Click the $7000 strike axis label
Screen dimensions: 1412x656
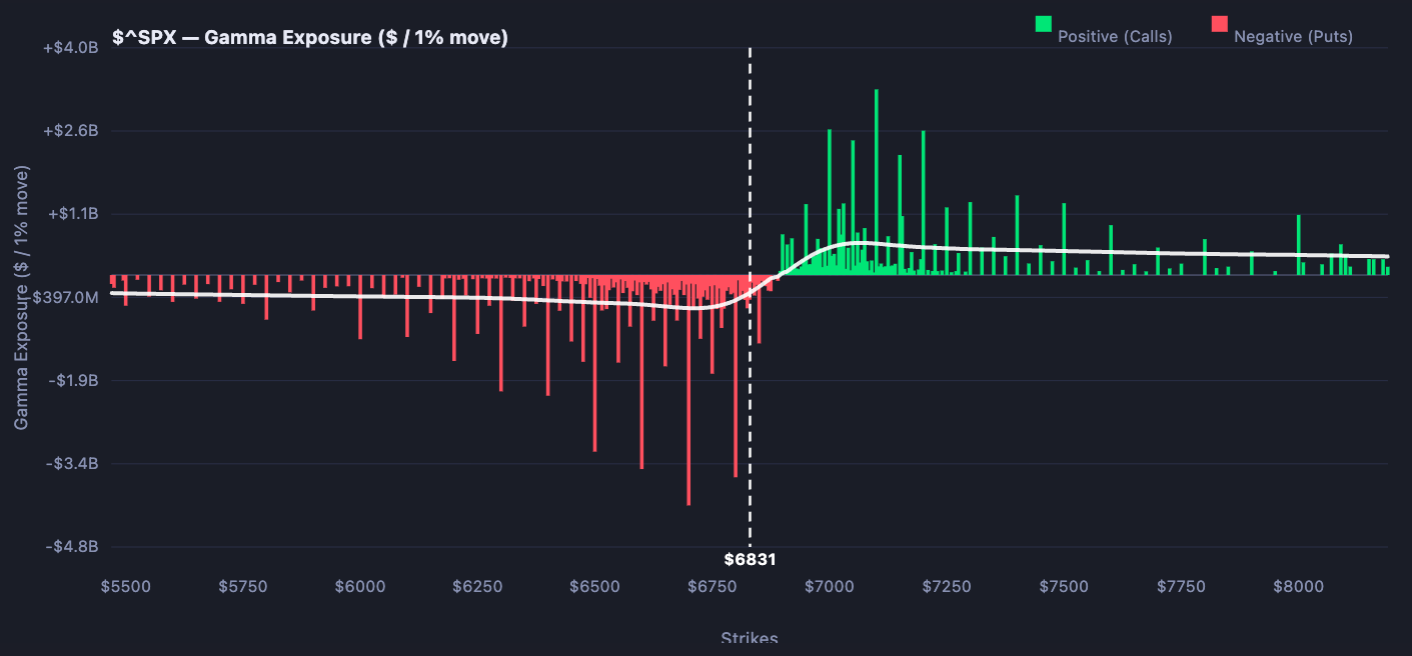[x=829, y=586]
